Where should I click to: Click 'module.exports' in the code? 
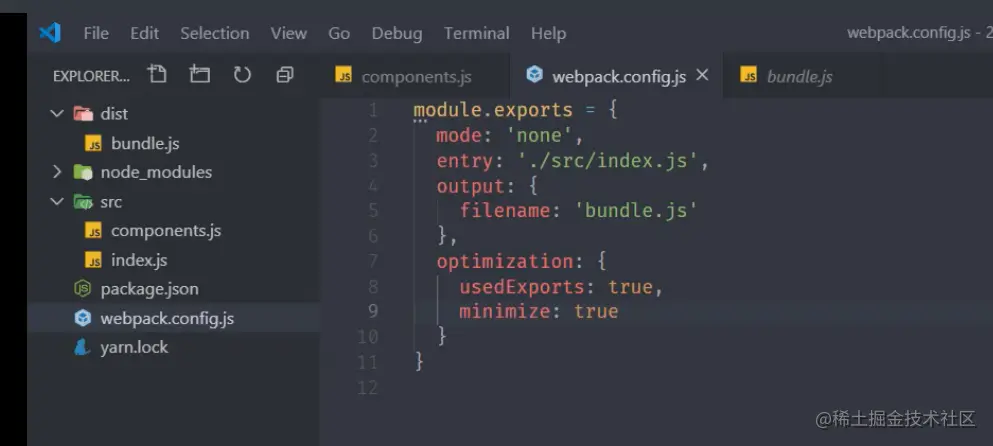pyautogui.click(x=493, y=110)
